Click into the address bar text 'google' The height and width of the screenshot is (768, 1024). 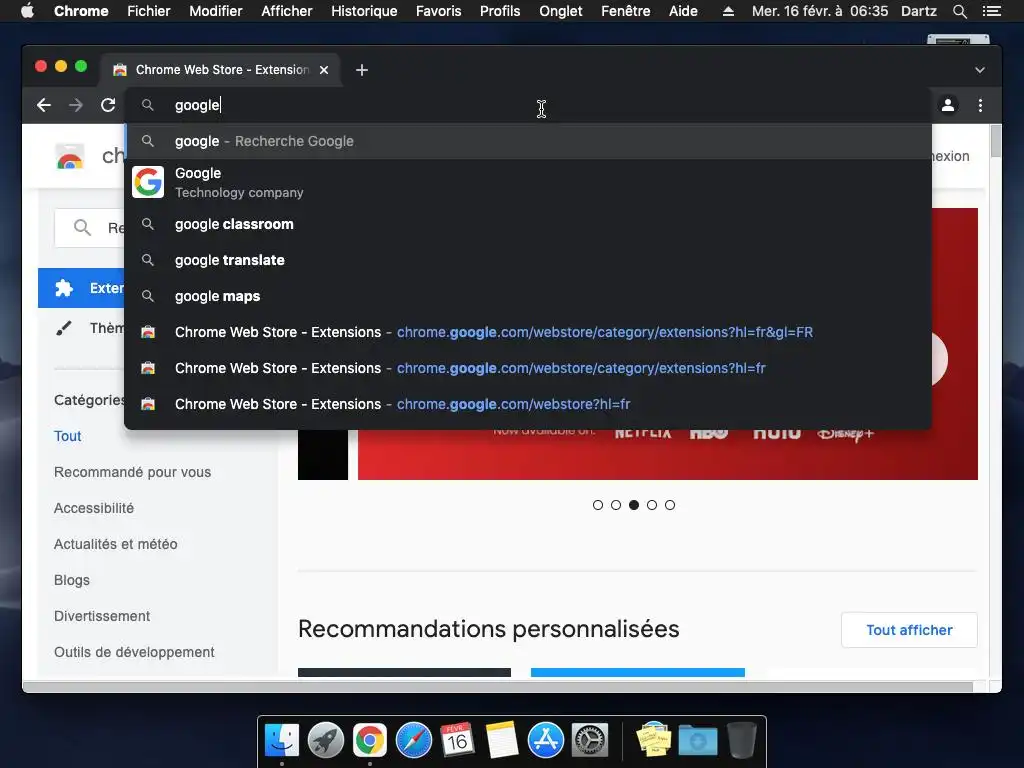(x=197, y=105)
